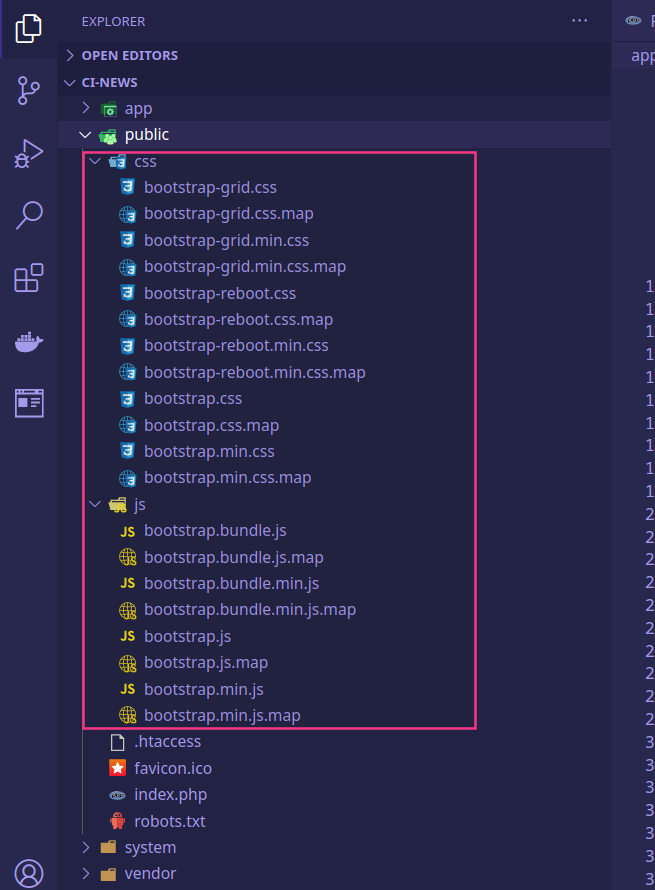655x890 pixels.
Task: Click the PHP icon beside index.php
Action: 117,795
